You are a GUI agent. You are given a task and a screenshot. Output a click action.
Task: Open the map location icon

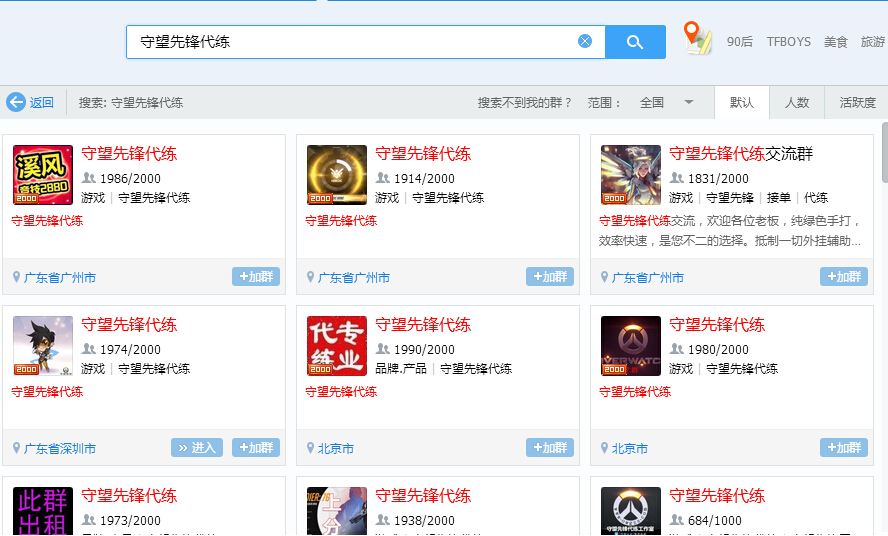tap(697, 39)
